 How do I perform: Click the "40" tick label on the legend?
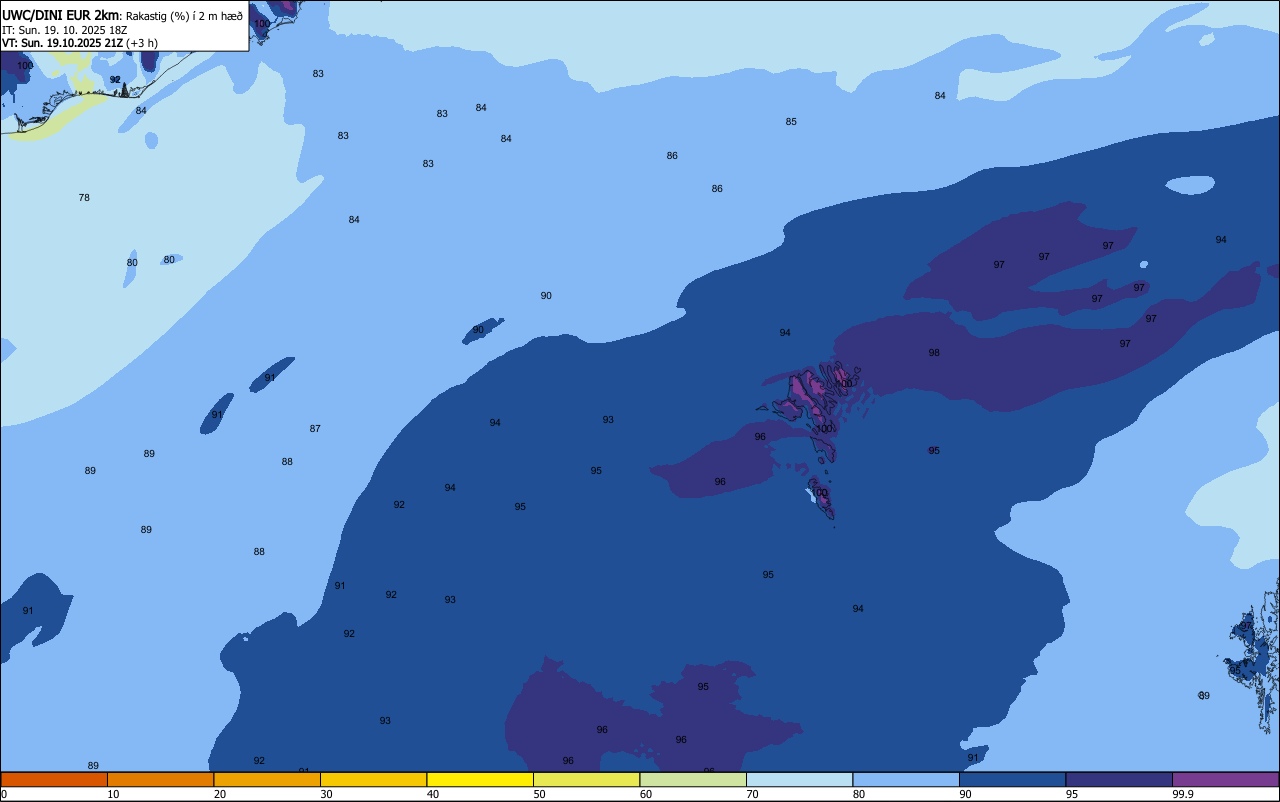(433, 794)
